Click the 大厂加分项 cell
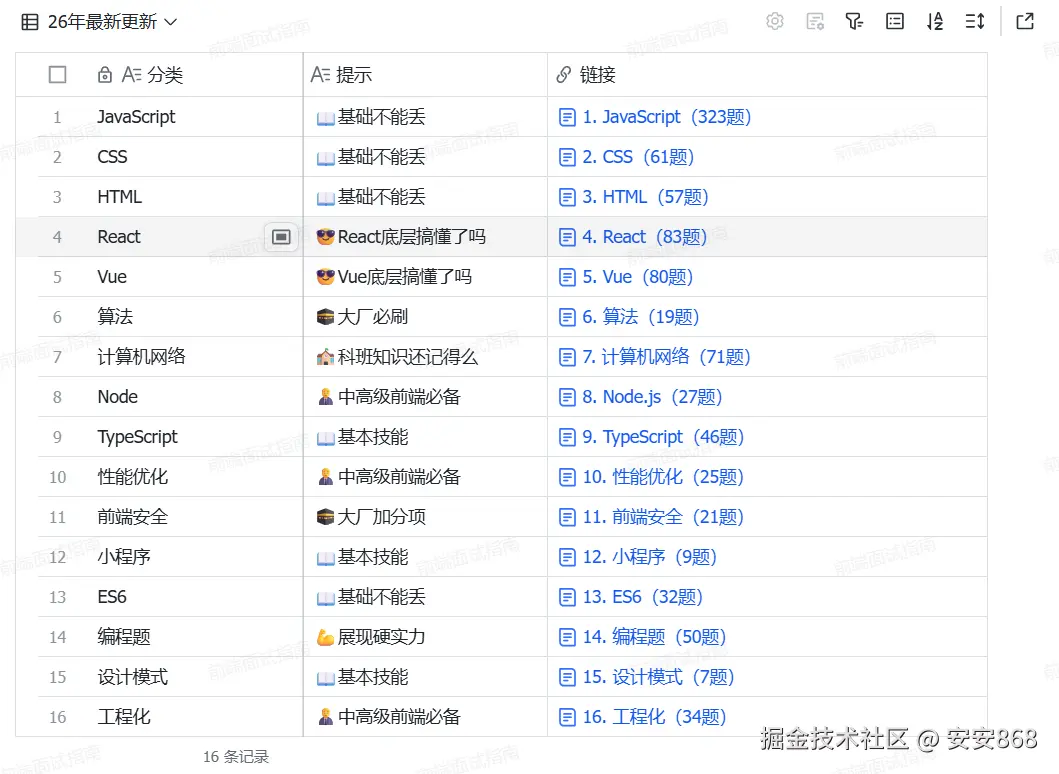This screenshot has width=1059, height=774. tap(425, 517)
